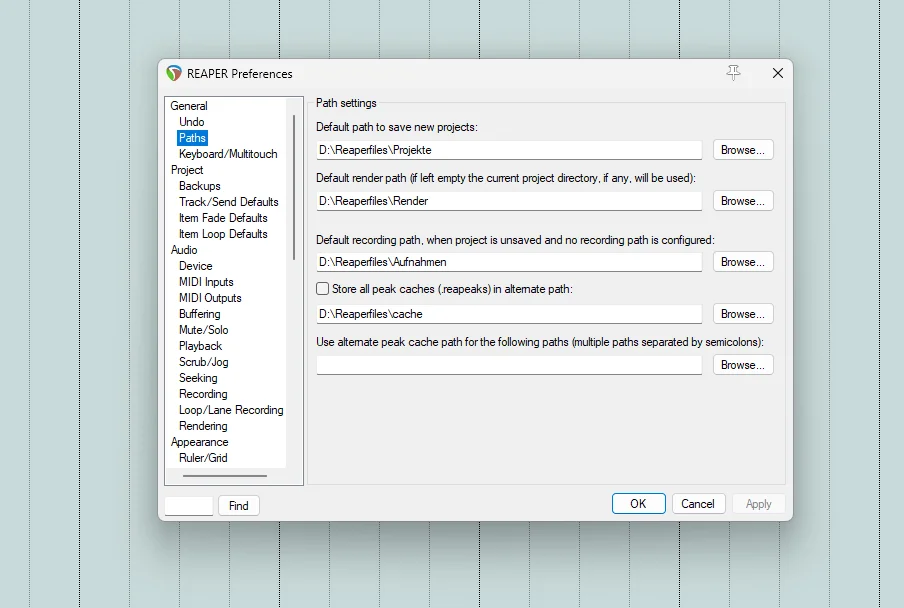Open Scrub/Jog preferences
This screenshot has height=608, width=904.
pyautogui.click(x=204, y=362)
